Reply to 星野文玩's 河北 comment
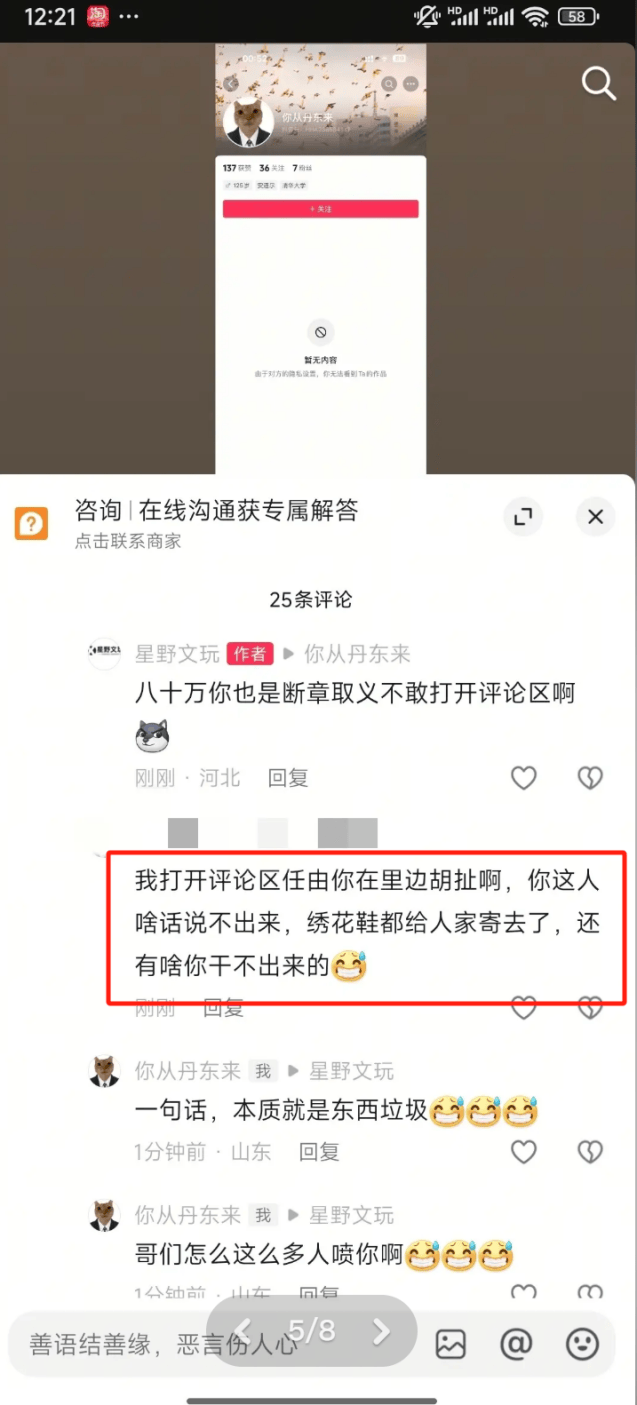Screen dimensions: 637x1405 tap(288, 778)
